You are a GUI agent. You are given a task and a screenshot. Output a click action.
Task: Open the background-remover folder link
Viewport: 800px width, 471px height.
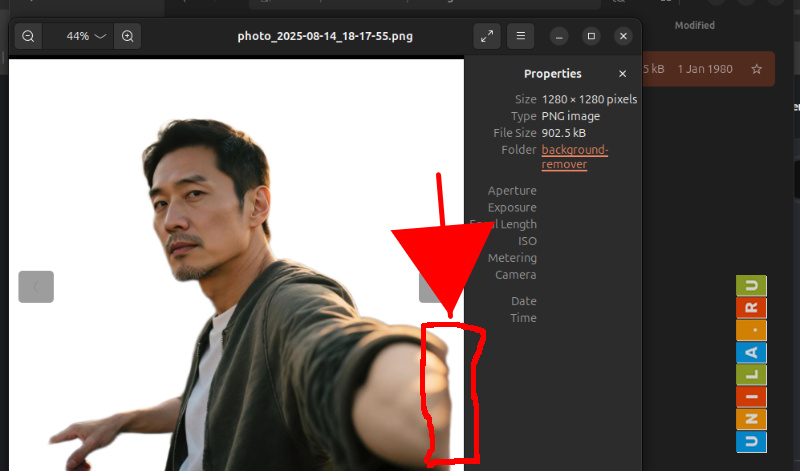tap(574, 157)
